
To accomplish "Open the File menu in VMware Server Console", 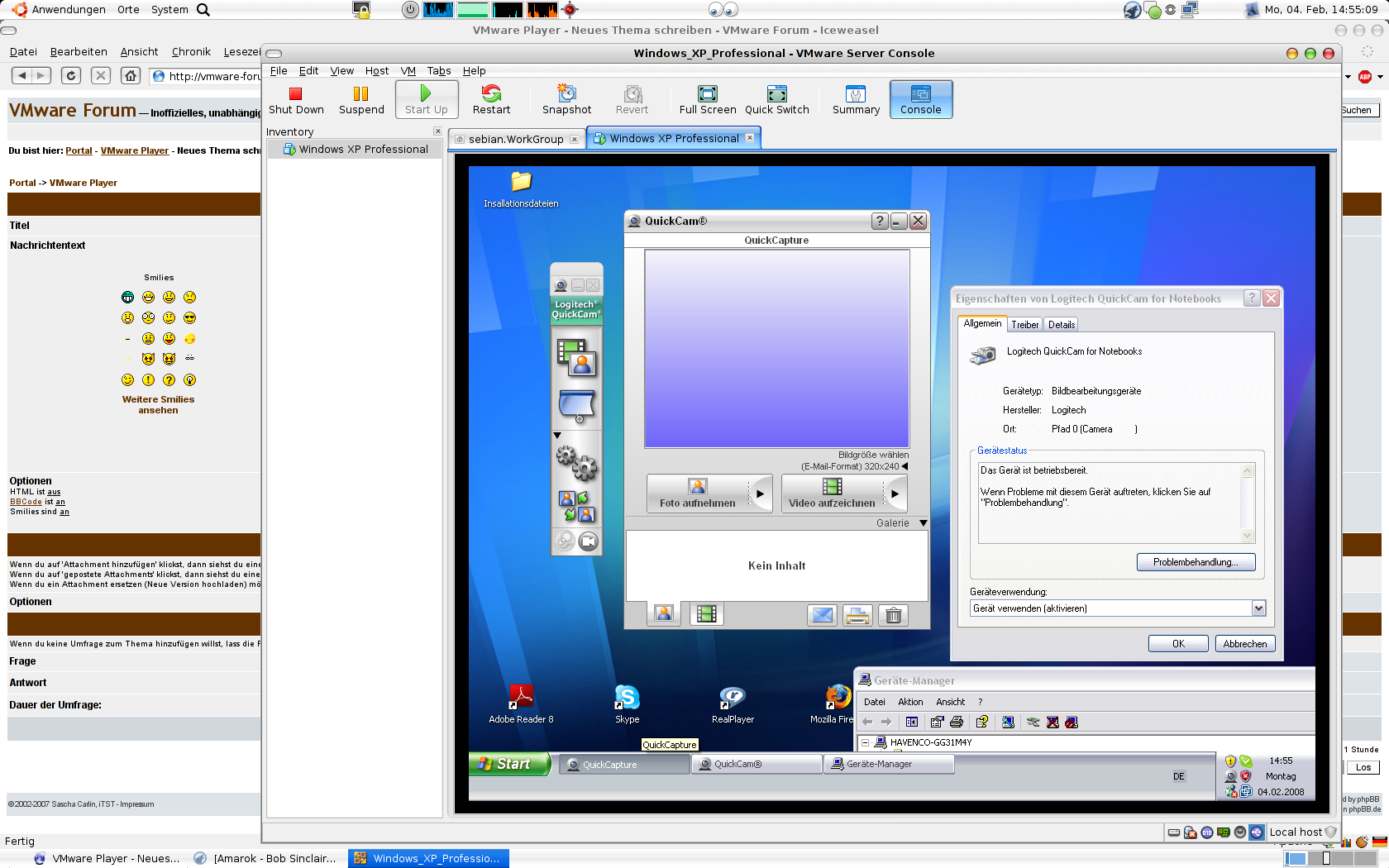I will [279, 71].
